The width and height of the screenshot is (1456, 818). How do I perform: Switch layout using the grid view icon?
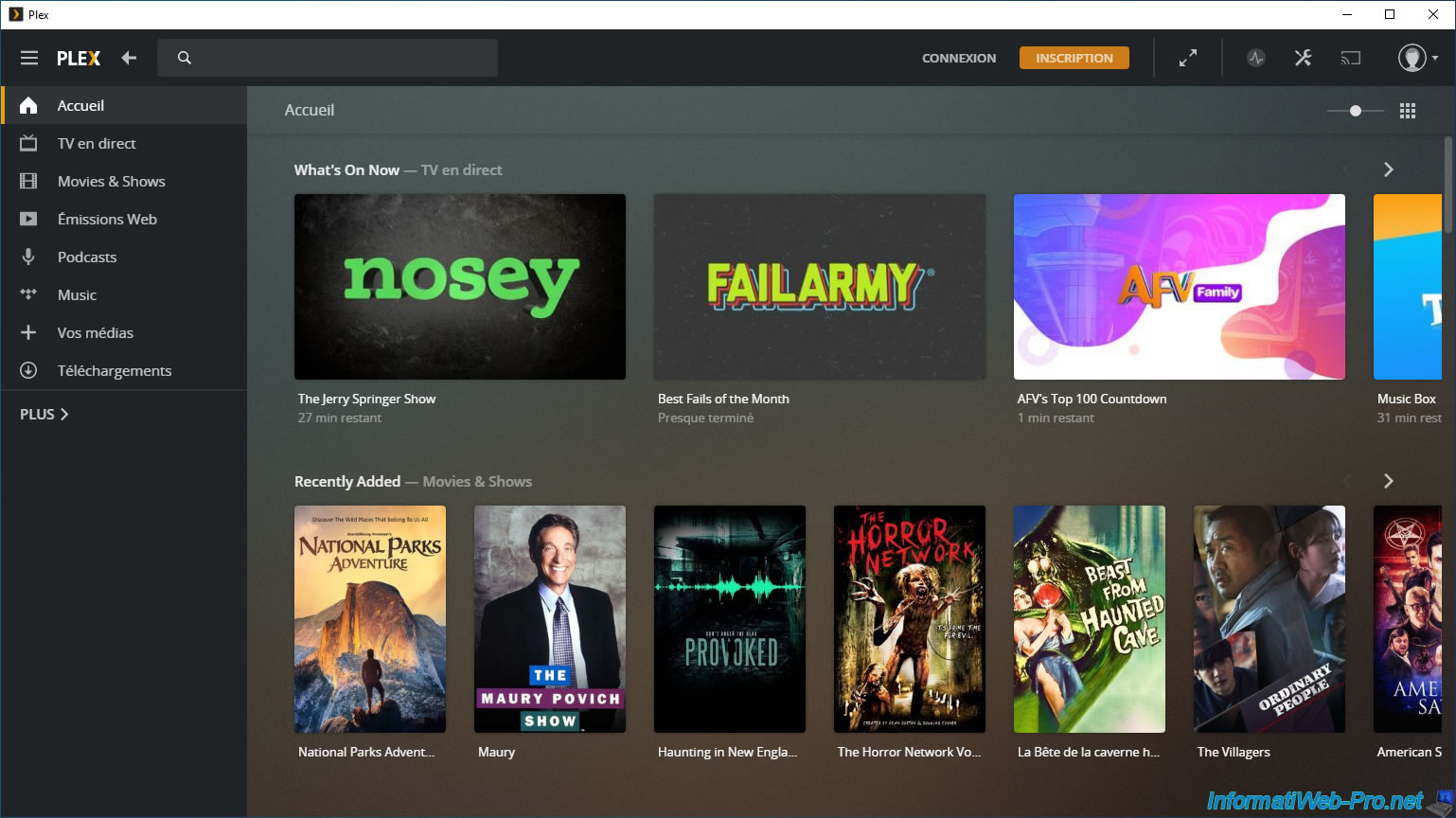click(1407, 111)
